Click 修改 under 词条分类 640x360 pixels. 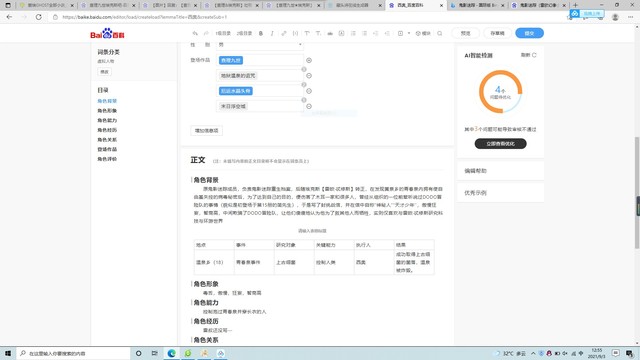104,72
